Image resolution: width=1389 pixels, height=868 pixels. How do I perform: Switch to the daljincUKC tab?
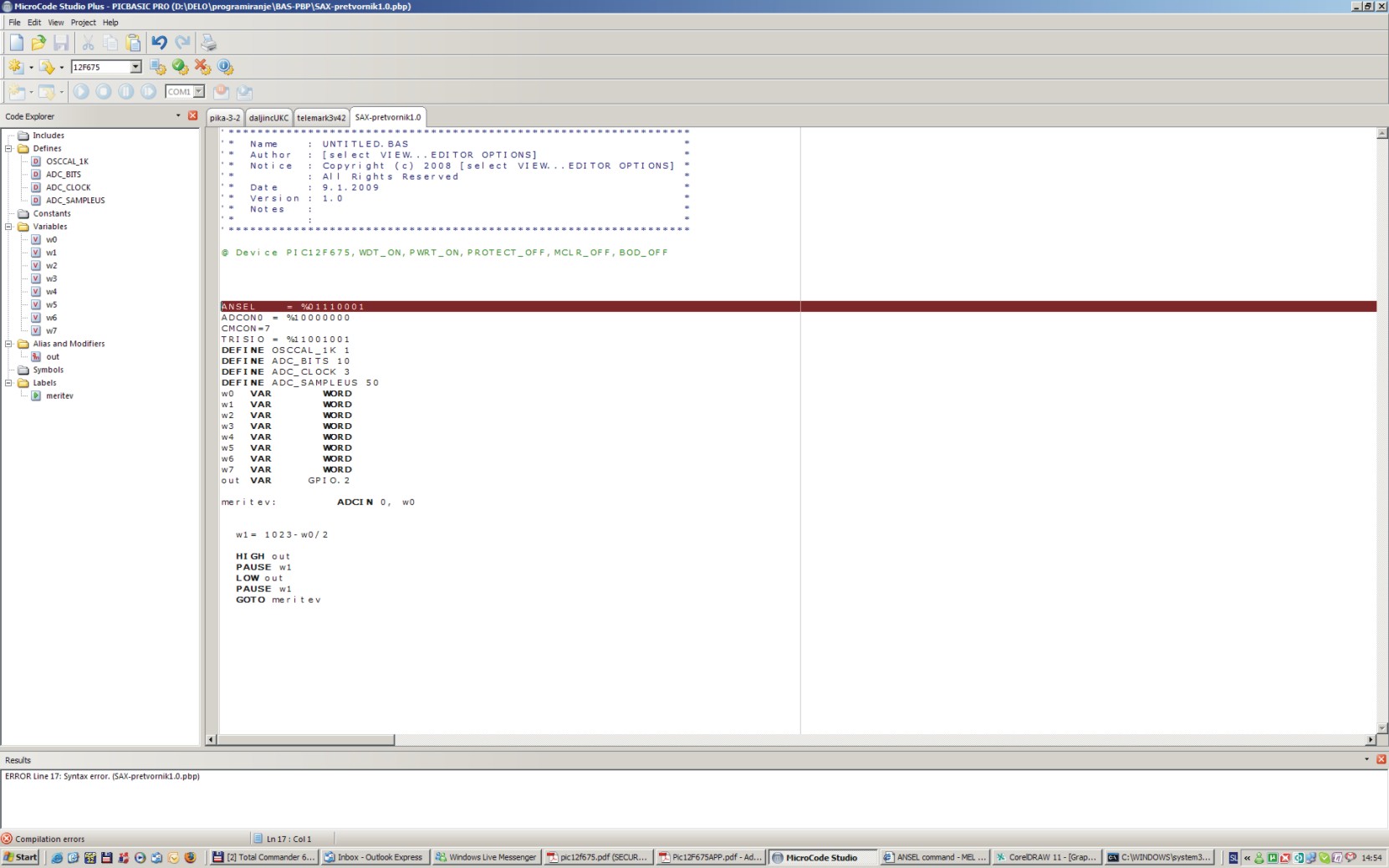coord(268,118)
